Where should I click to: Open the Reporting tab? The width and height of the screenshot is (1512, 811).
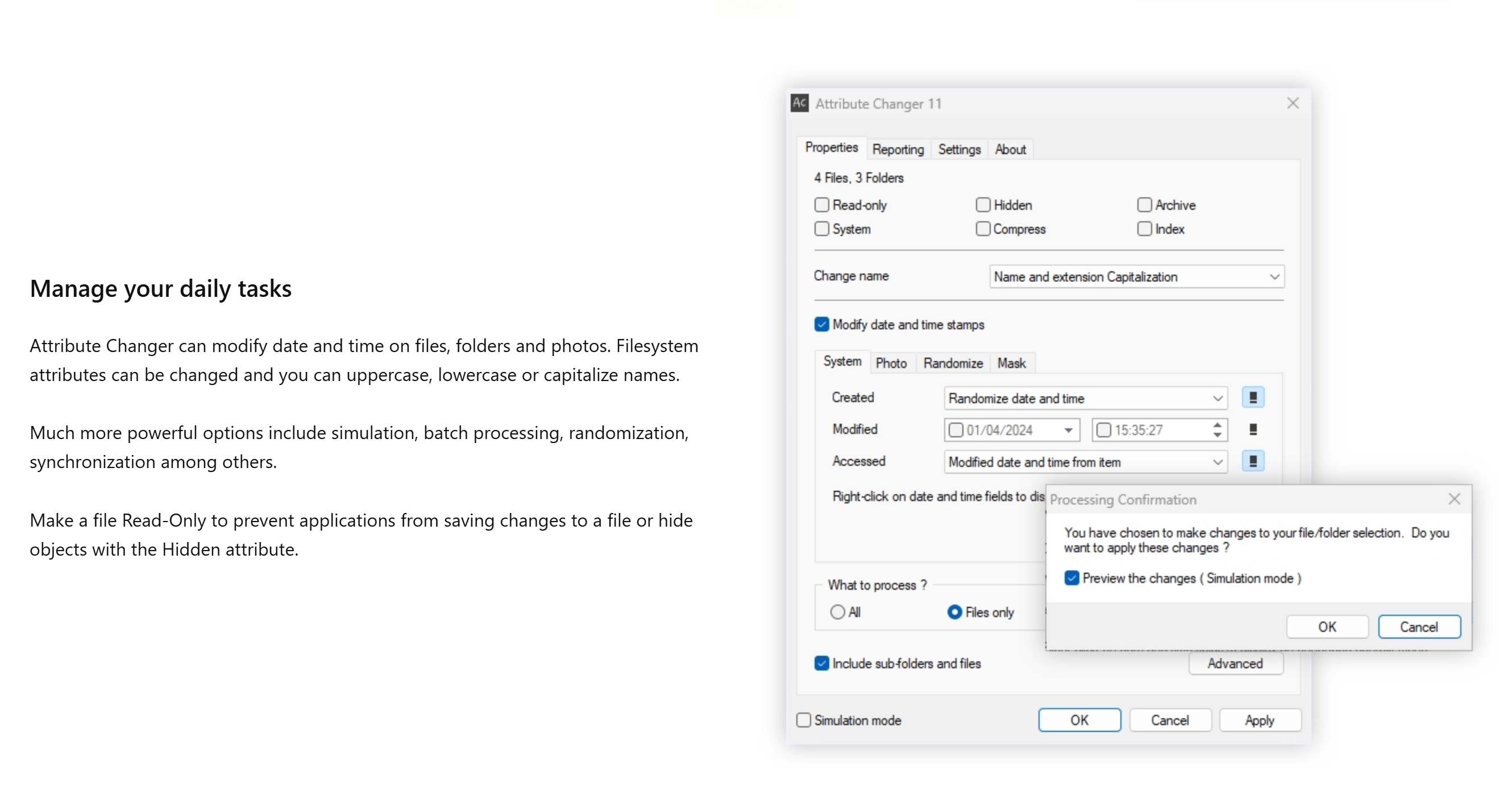tap(898, 149)
